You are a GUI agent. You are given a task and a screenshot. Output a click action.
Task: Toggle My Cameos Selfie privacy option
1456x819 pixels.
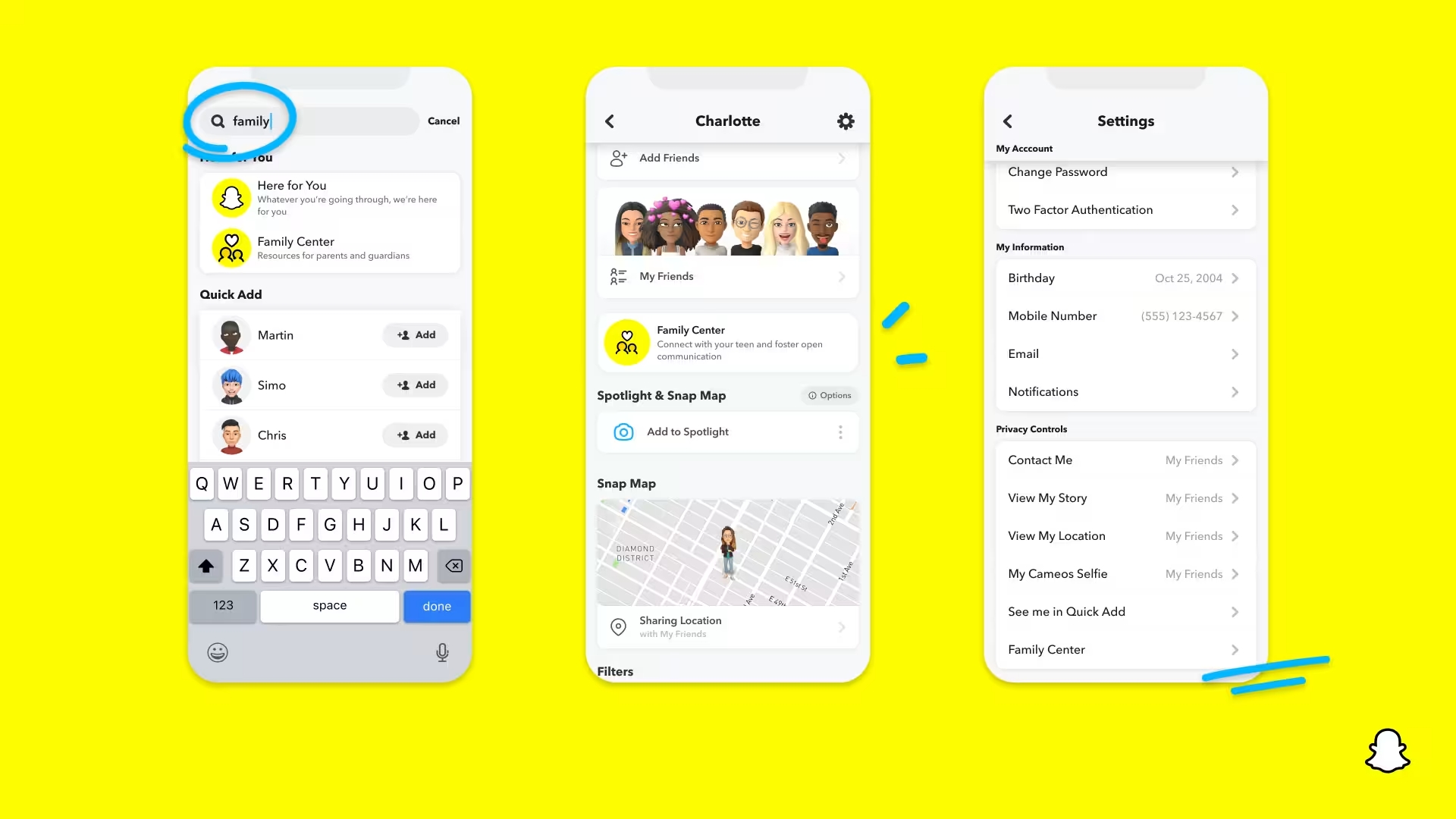coord(1124,573)
